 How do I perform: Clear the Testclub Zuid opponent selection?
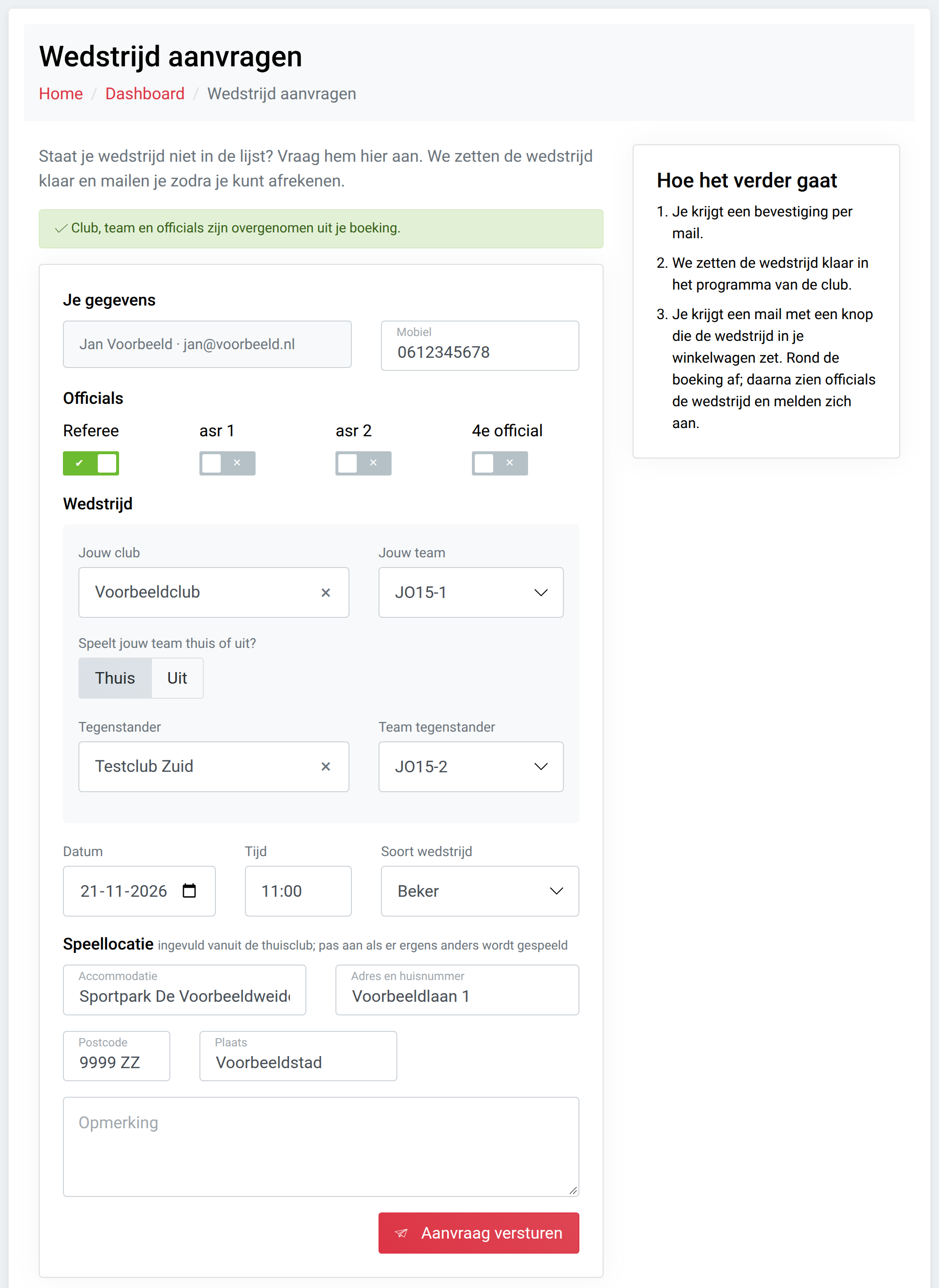point(326,767)
